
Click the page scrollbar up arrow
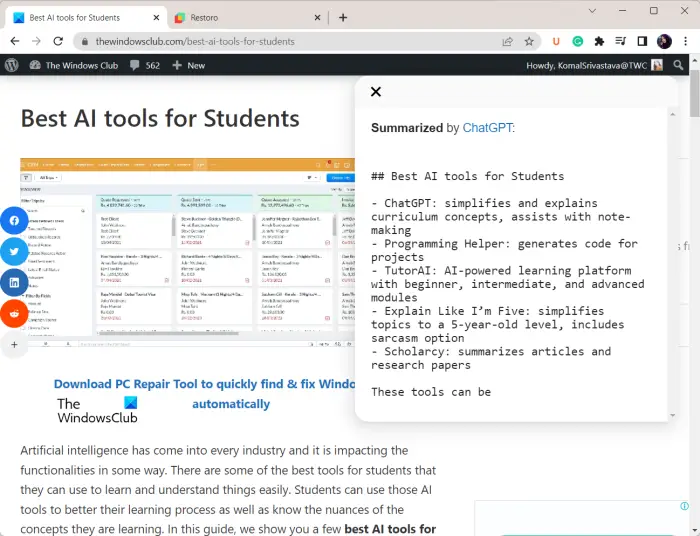695,60
